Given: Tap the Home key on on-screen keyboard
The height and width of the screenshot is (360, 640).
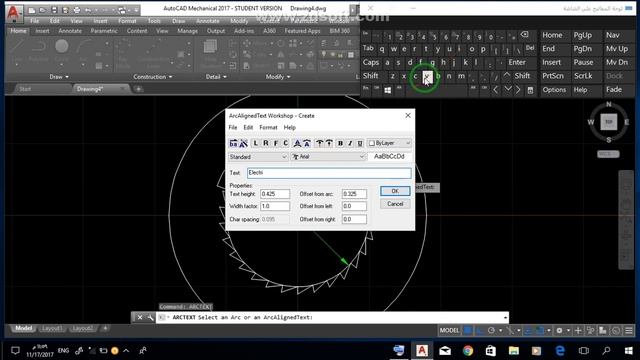Looking at the screenshot, I should (x=552, y=36).
